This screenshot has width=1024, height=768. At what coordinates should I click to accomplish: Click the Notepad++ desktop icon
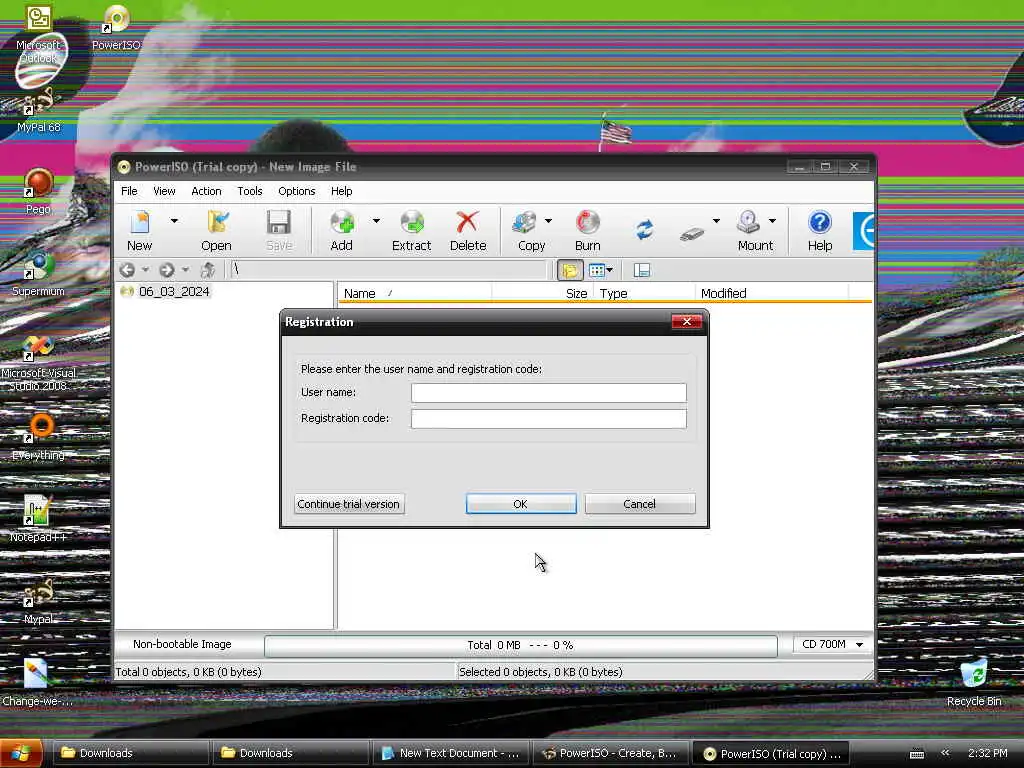38,520
